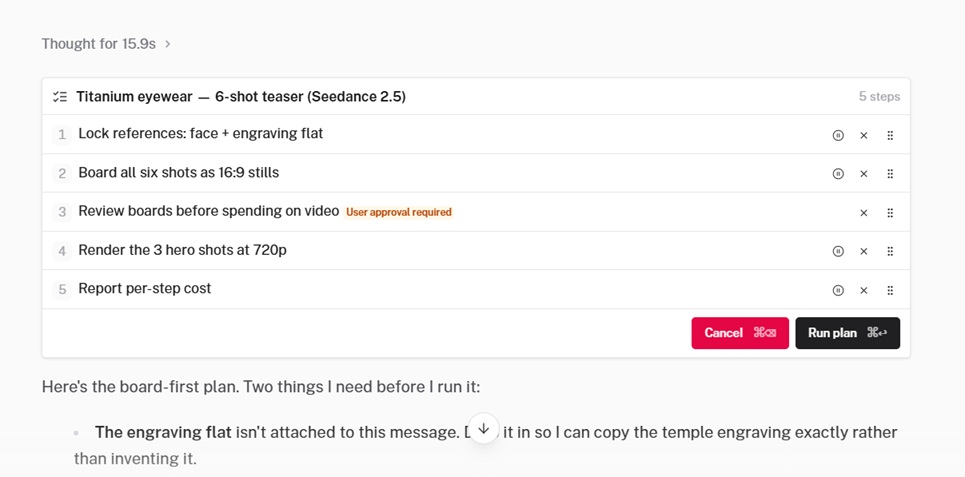The height and width of the screenshot is (477, 965).
Task: Select the User approval required badge
Action: (399, 212)
